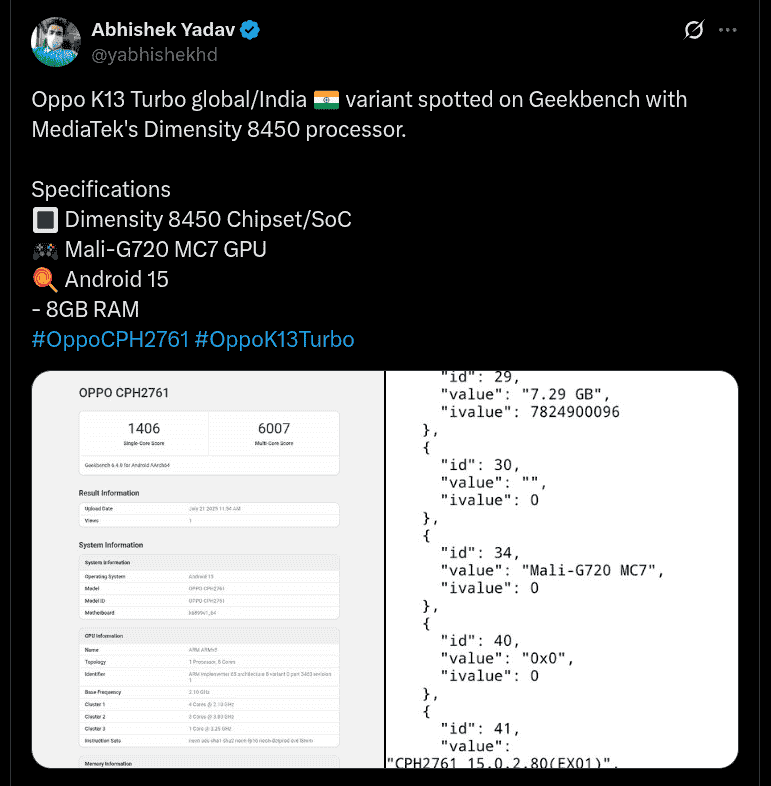Click the blue verified badge
This screenshot has height=786, width=771.
(249, 30)
